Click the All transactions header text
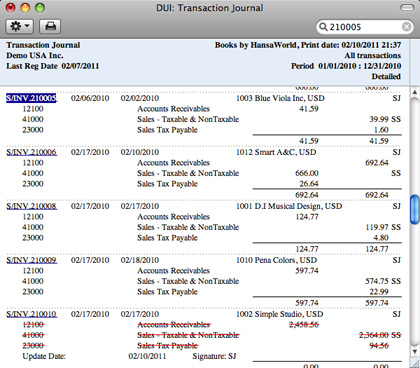 coord(373,55)
